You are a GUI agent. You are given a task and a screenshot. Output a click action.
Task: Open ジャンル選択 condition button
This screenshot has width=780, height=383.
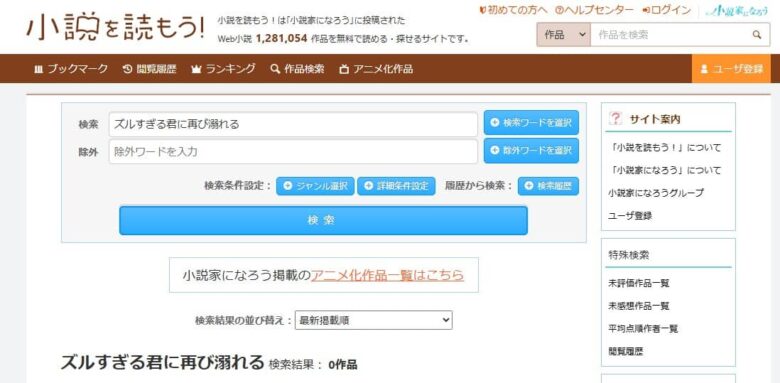tap(315, 186)
